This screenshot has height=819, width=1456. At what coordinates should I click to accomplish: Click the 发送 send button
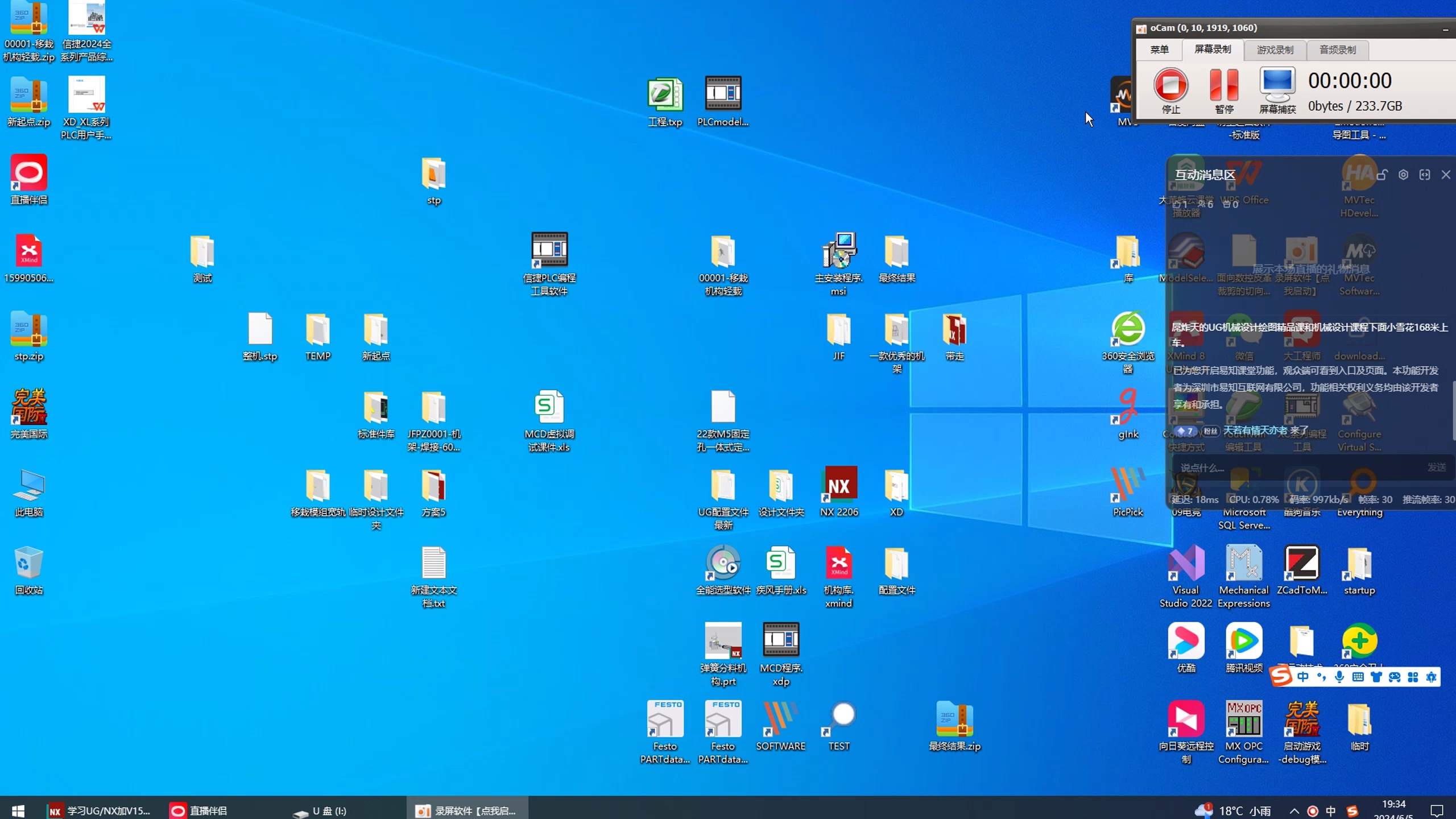[x=1436, y=468]
